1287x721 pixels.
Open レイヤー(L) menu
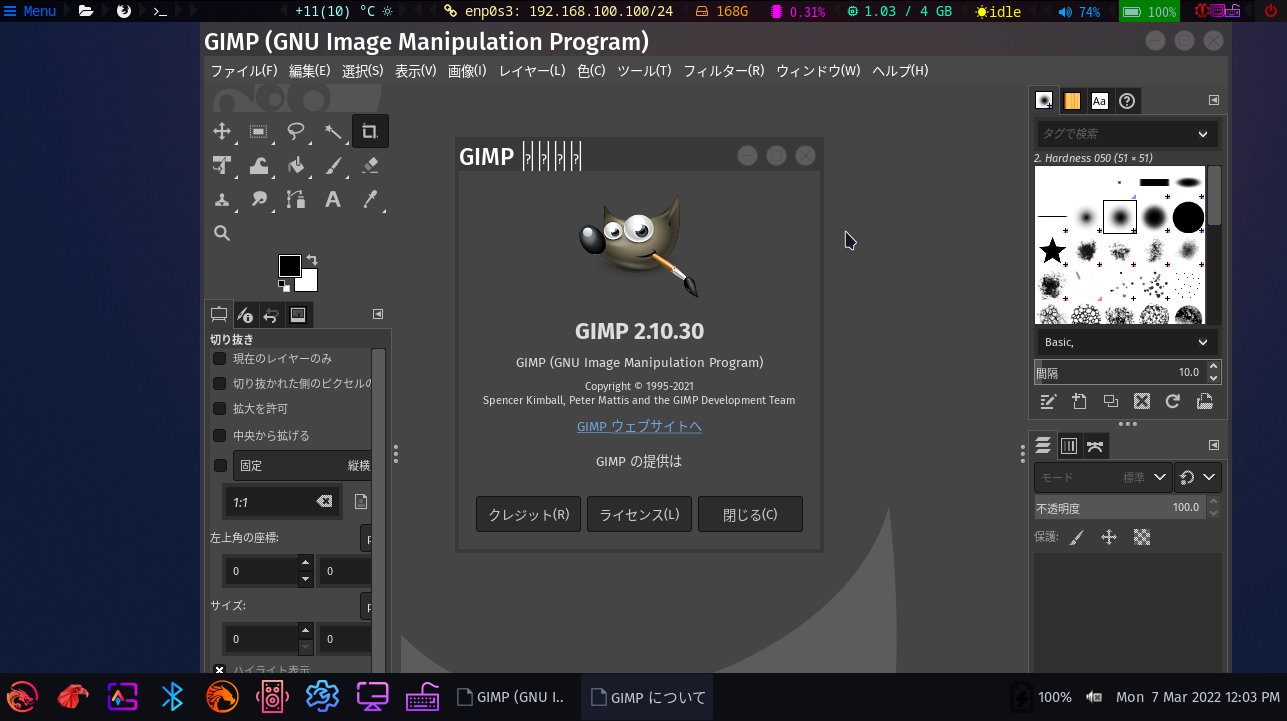click(532, 71)
